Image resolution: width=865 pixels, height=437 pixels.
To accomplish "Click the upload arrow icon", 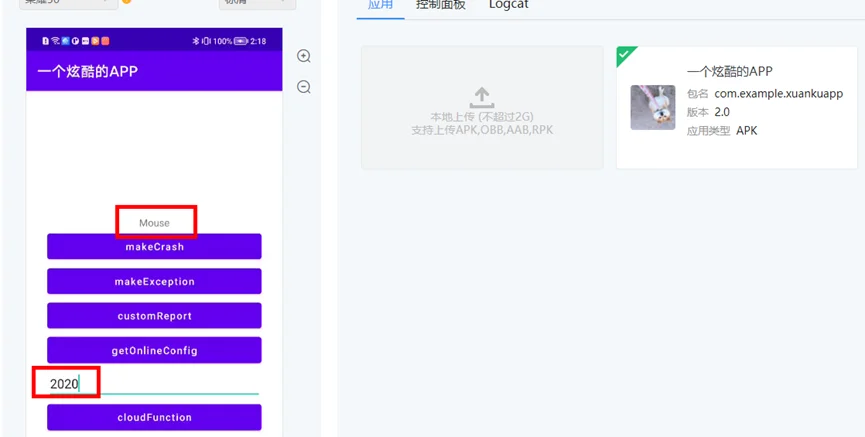I will [x=482, y=98].
